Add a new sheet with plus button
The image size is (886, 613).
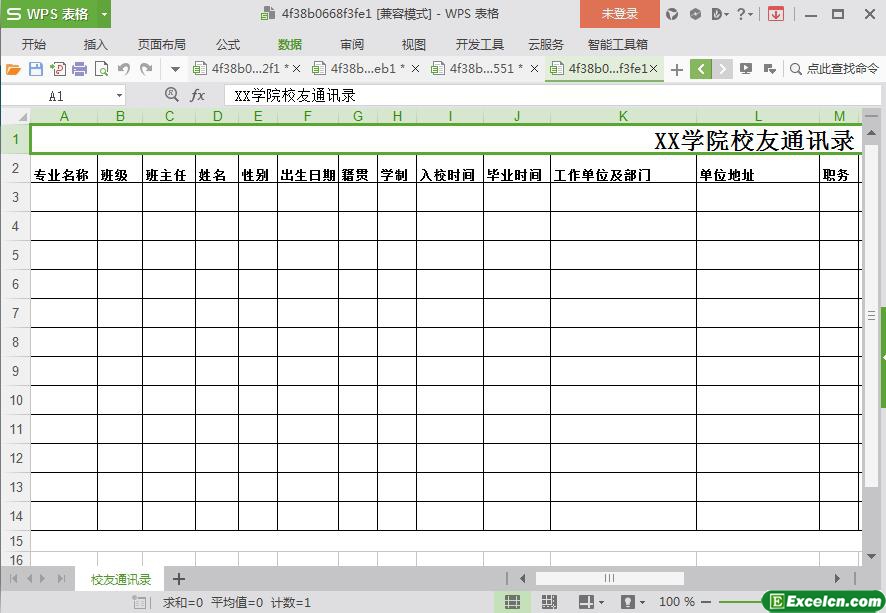179,579
